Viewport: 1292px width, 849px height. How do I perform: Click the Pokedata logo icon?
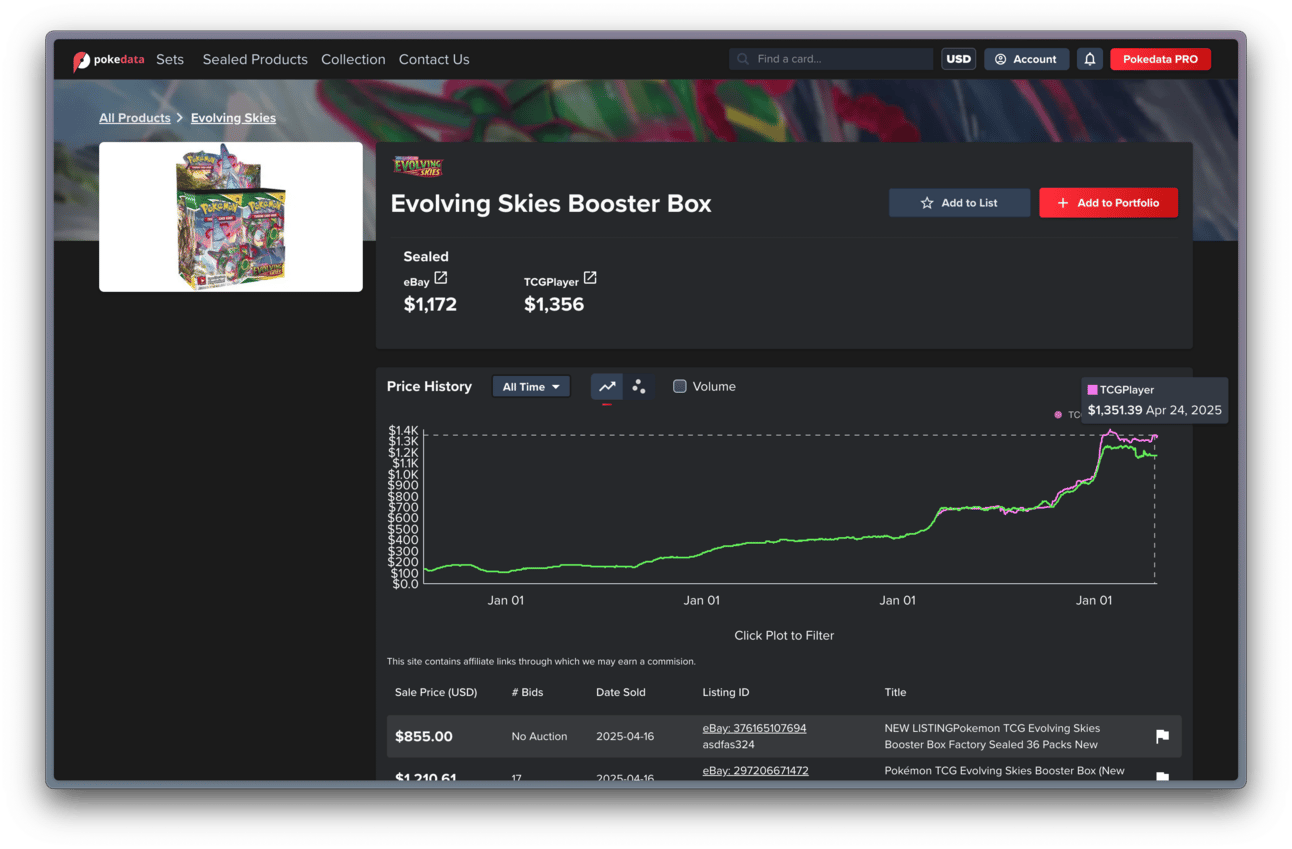point(82,60)
